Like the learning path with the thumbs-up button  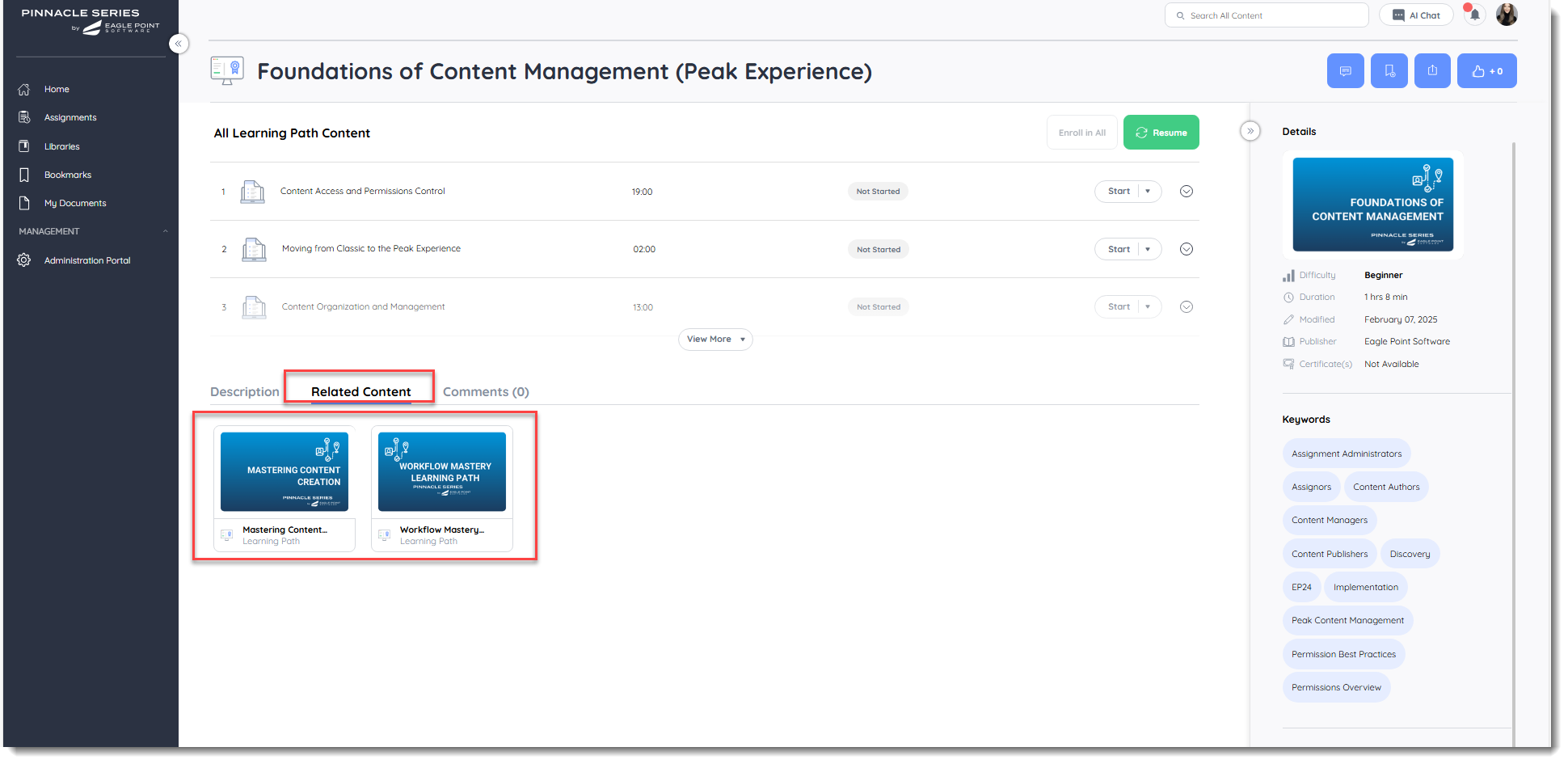pos(1486,71)
